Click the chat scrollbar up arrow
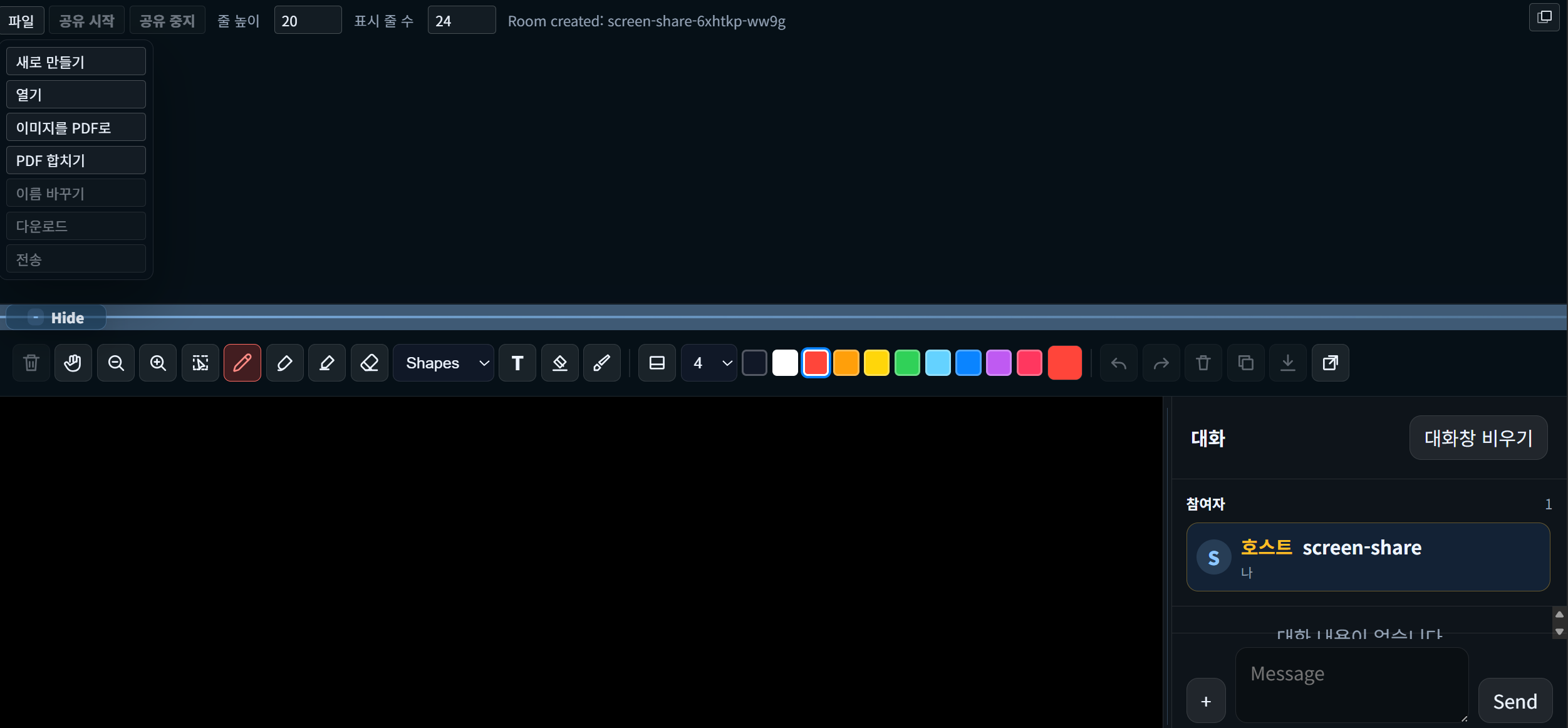This screenshot has width=1568, height=728. [1559, 614]
